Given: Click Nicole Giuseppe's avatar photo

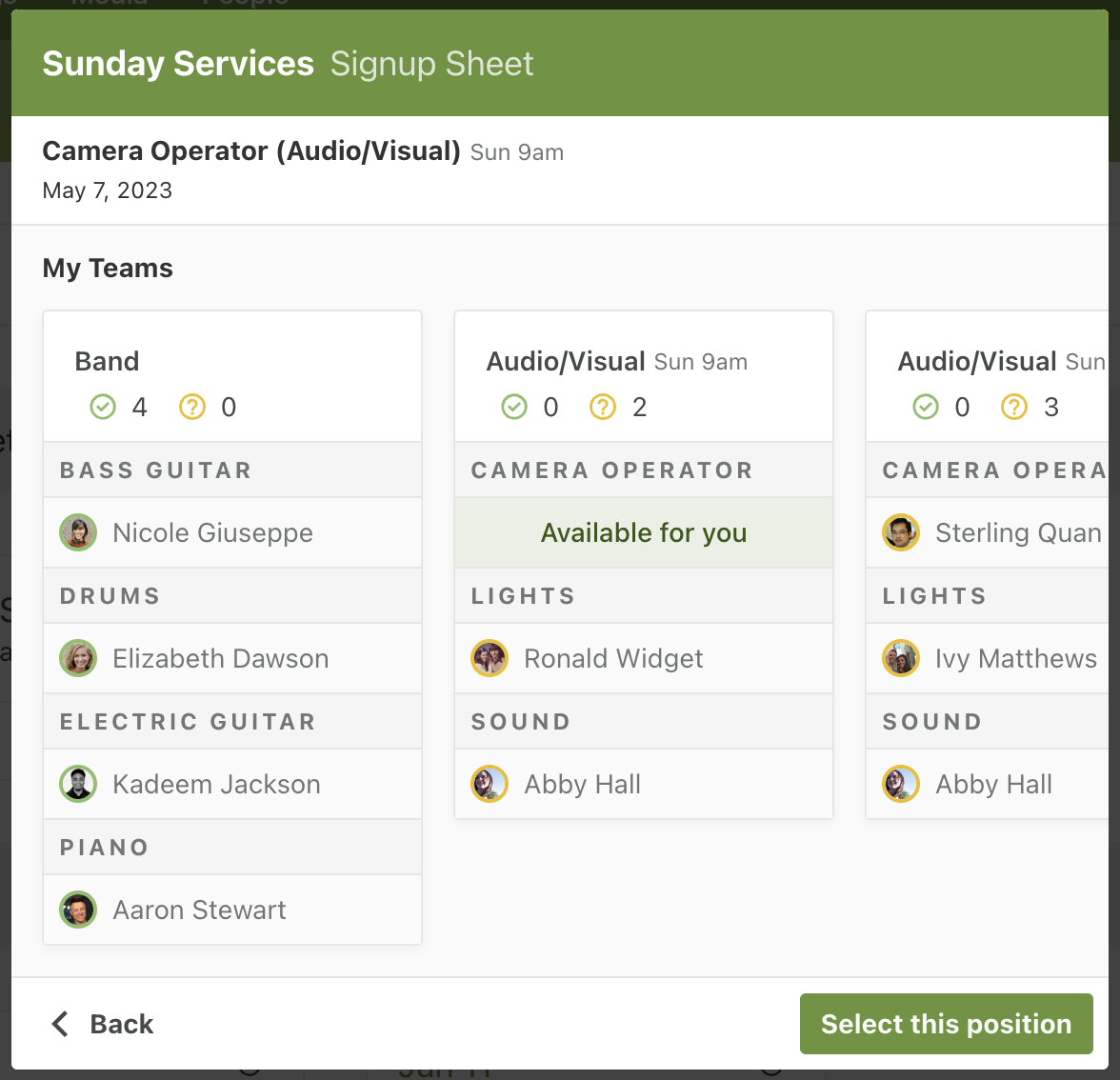Looking at the screenshot, I should [78, 532].
